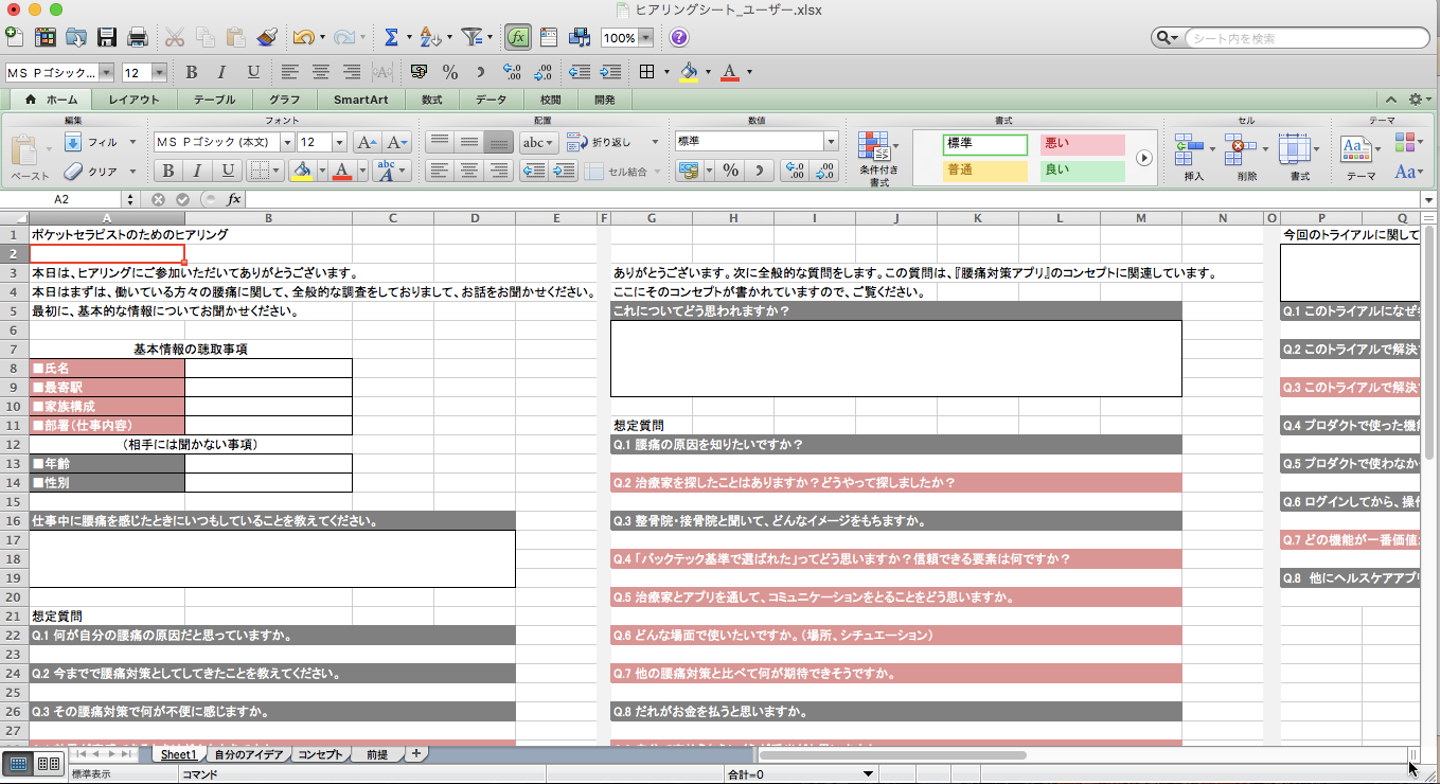
Task: Toggle the formula bar fx button
Action: pos(517,38)
